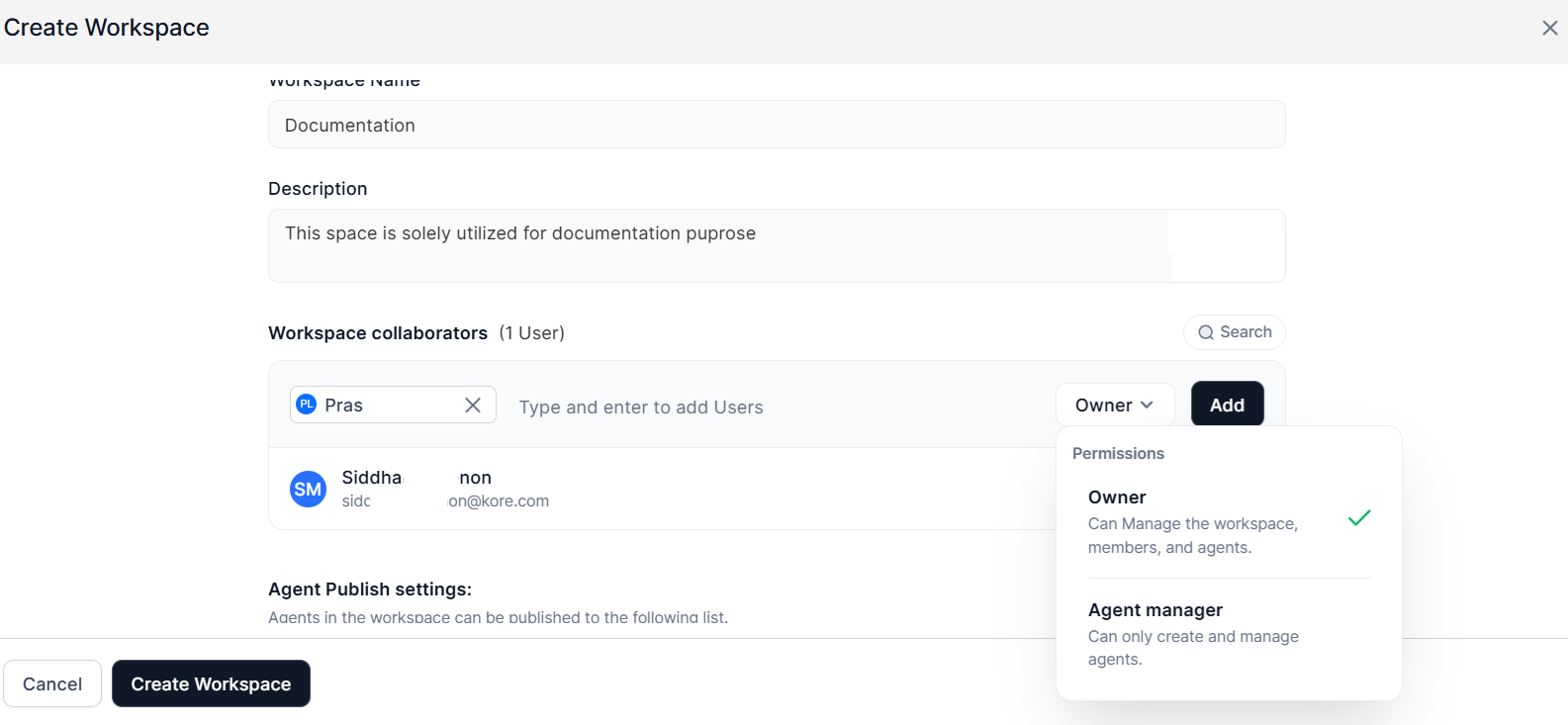Cancel workspace creation
Screen dimensions: 1568x725
tap(52, 683)
